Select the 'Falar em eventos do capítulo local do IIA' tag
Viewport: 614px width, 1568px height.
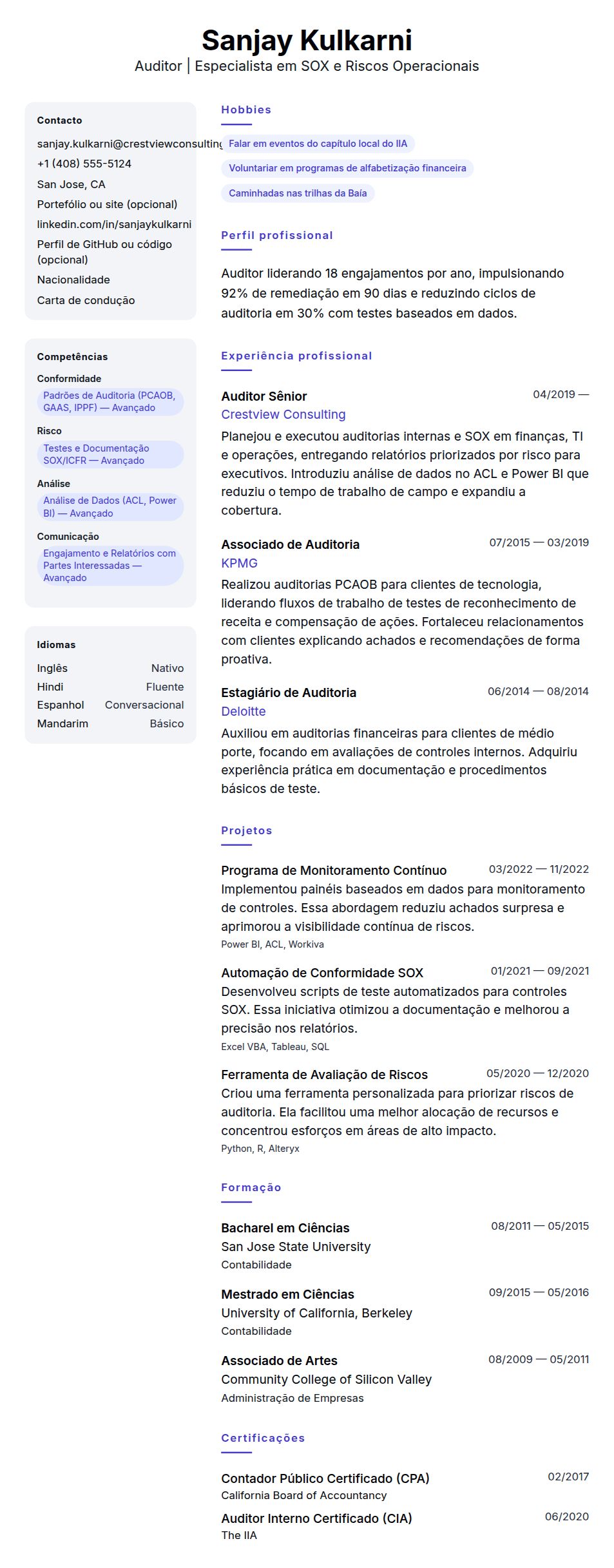pos(318,144)
